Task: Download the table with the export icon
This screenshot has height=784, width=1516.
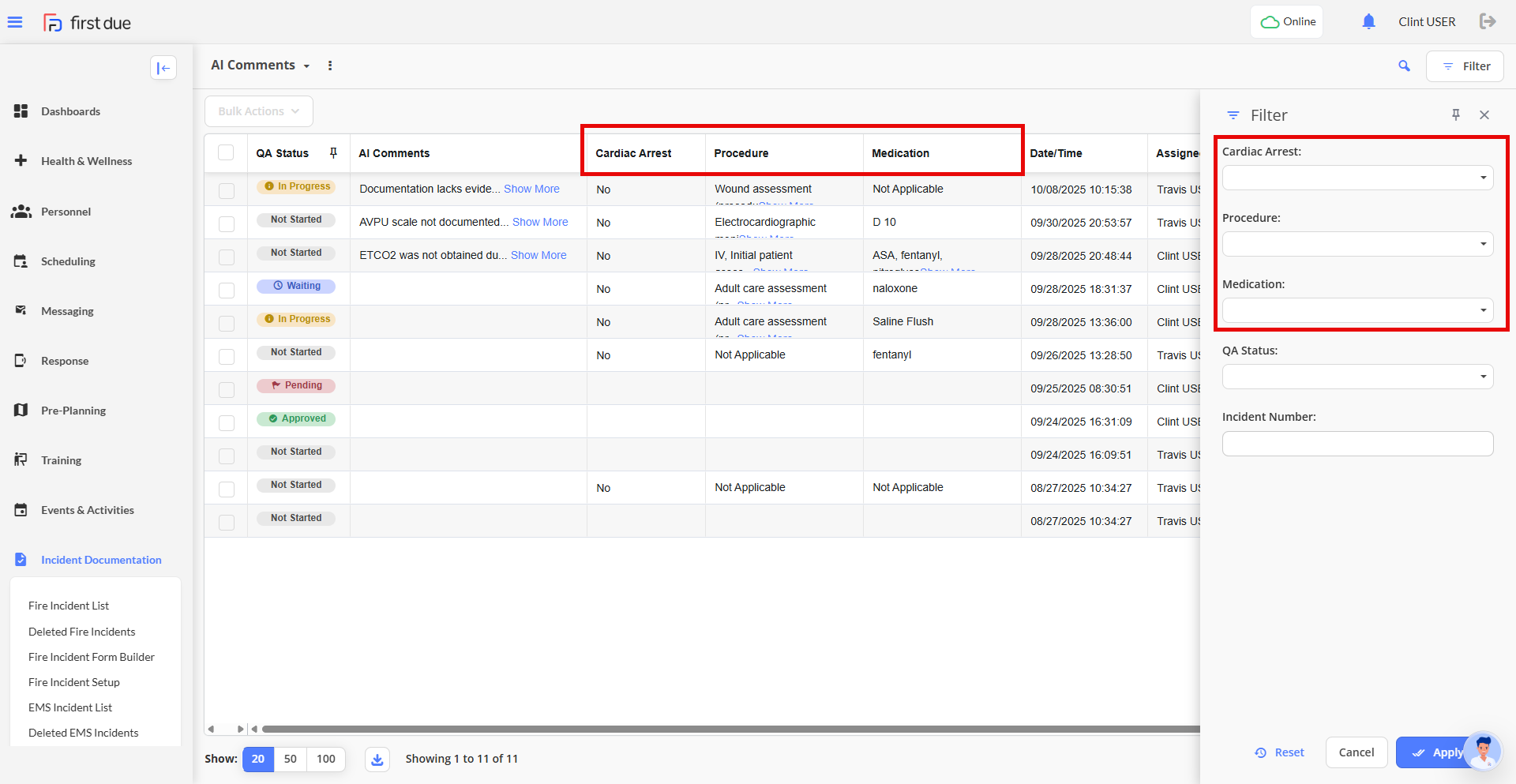Action: 377,760
